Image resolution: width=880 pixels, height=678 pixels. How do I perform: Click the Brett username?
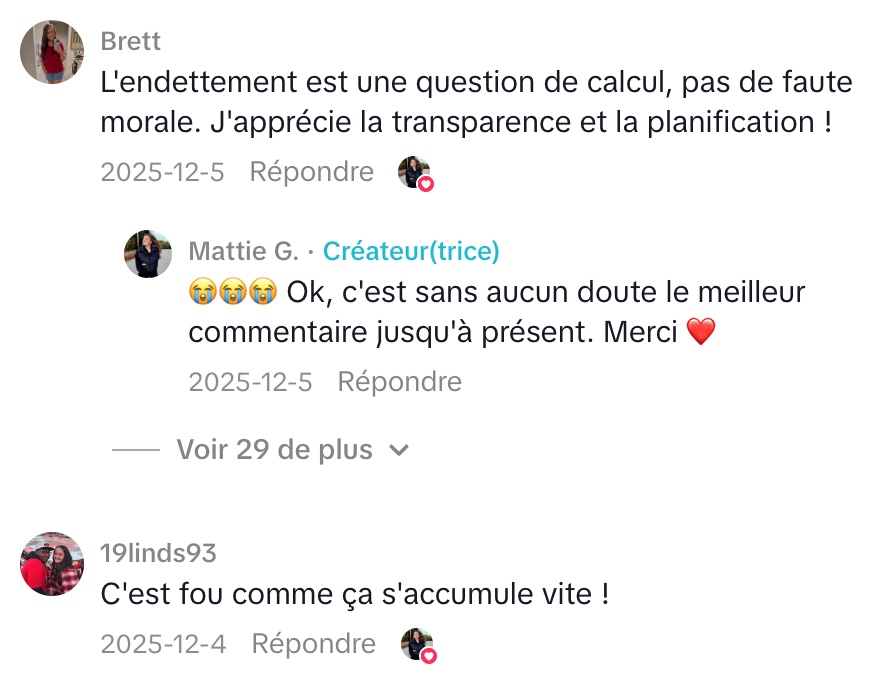130,42
